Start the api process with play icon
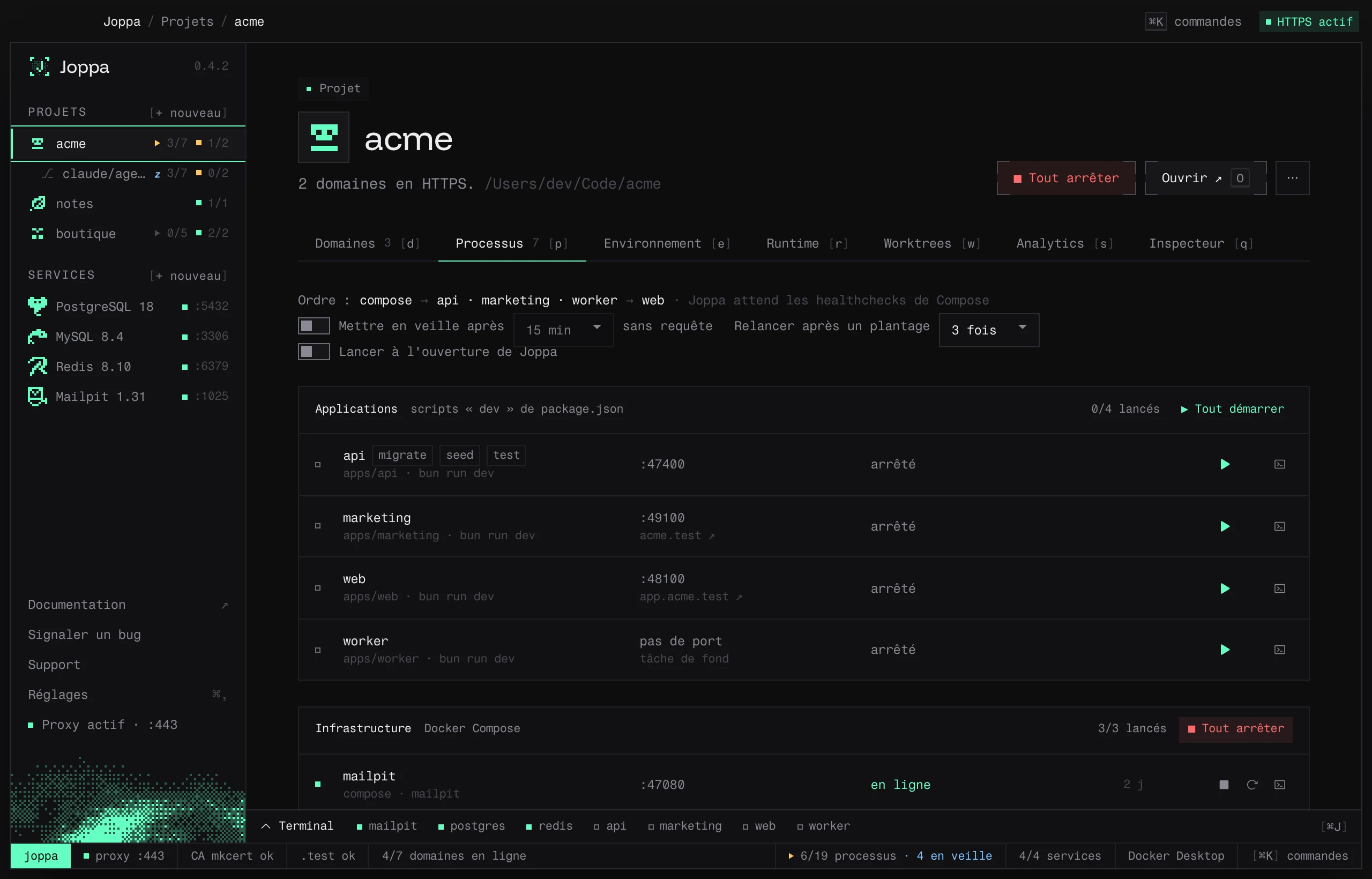1372x879 pixels. (1225, 464)
